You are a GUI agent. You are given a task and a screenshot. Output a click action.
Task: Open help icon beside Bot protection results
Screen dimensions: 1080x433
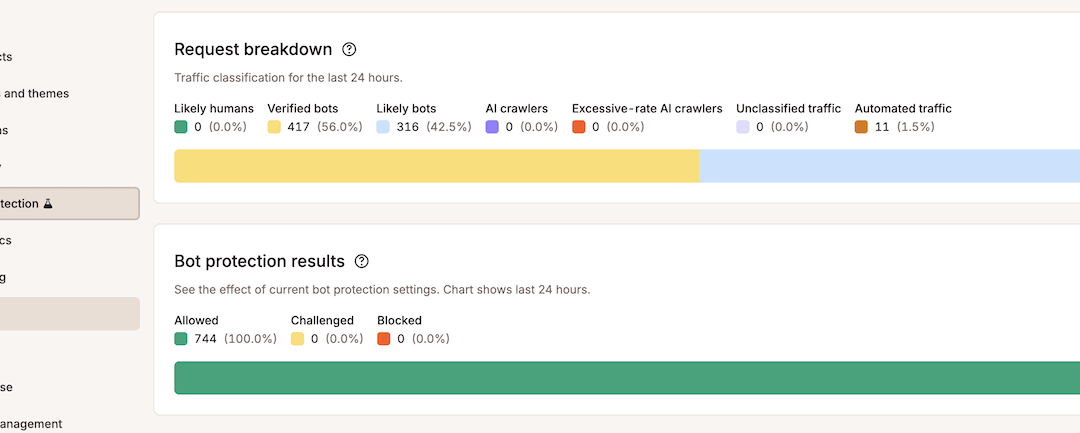[362, 262]
